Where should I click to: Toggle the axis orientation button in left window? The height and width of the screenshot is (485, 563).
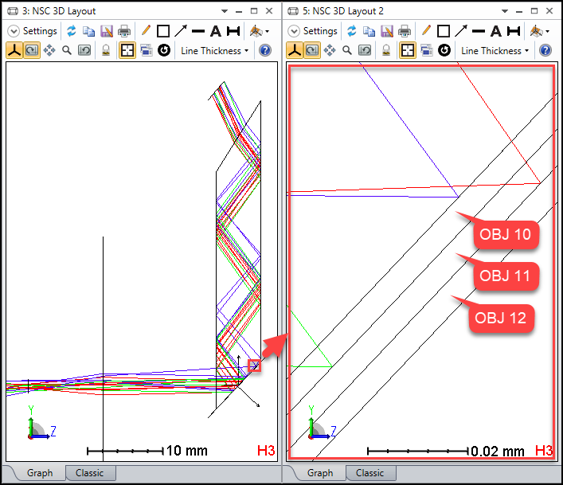point(14,50)
